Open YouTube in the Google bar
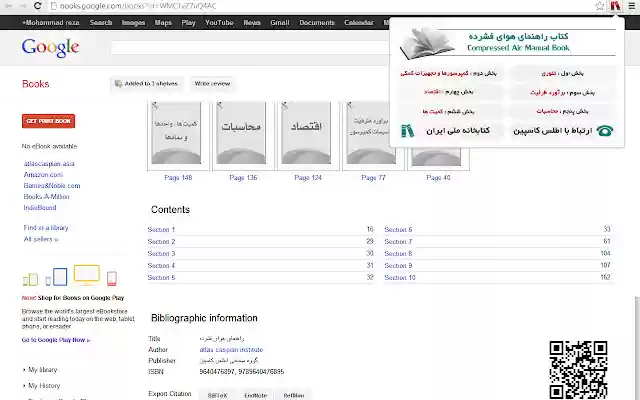The height and width of the screenshot is (400, 640). pyautogui.click(x=219, y=23)
